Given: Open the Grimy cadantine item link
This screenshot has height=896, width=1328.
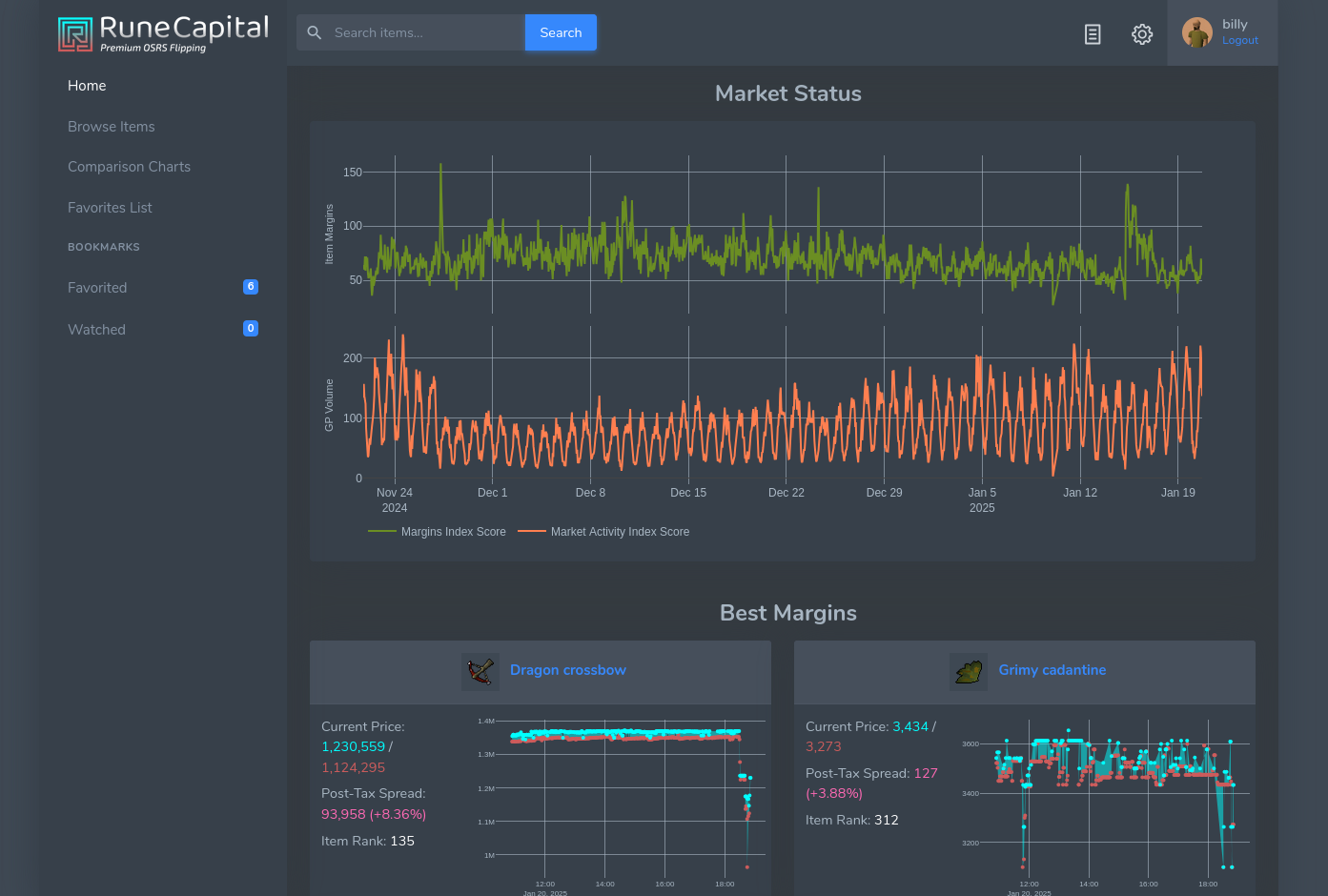Looking at the screenshot, I should click(1052, 670).
